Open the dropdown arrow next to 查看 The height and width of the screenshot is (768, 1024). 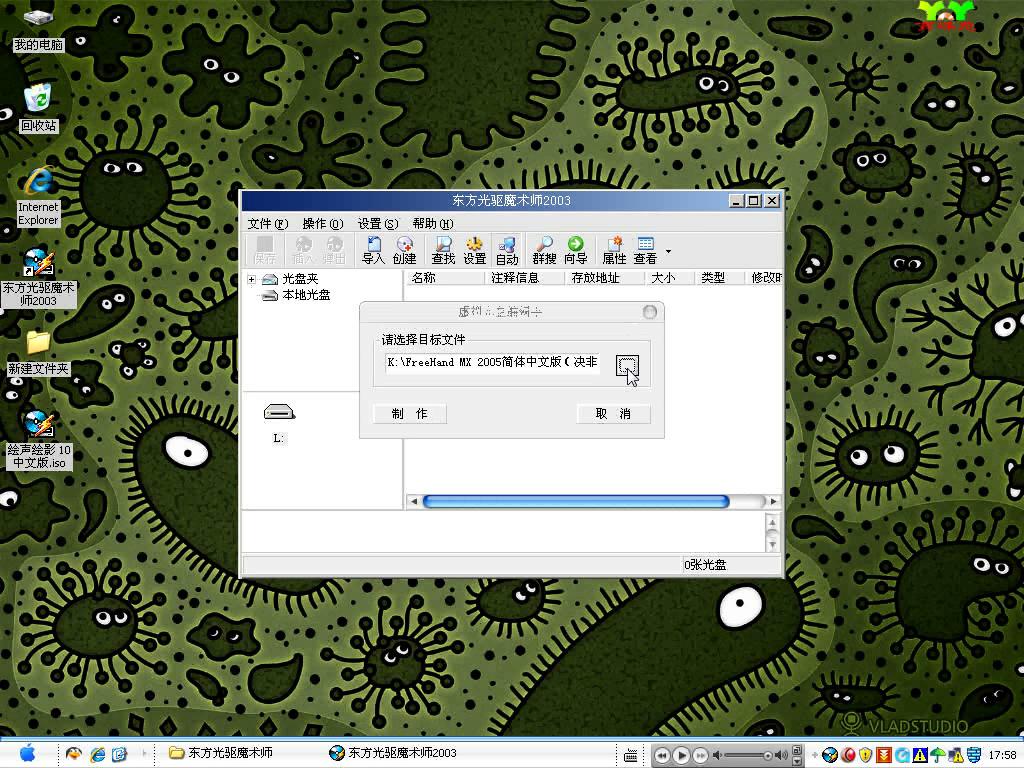point(668,251)
